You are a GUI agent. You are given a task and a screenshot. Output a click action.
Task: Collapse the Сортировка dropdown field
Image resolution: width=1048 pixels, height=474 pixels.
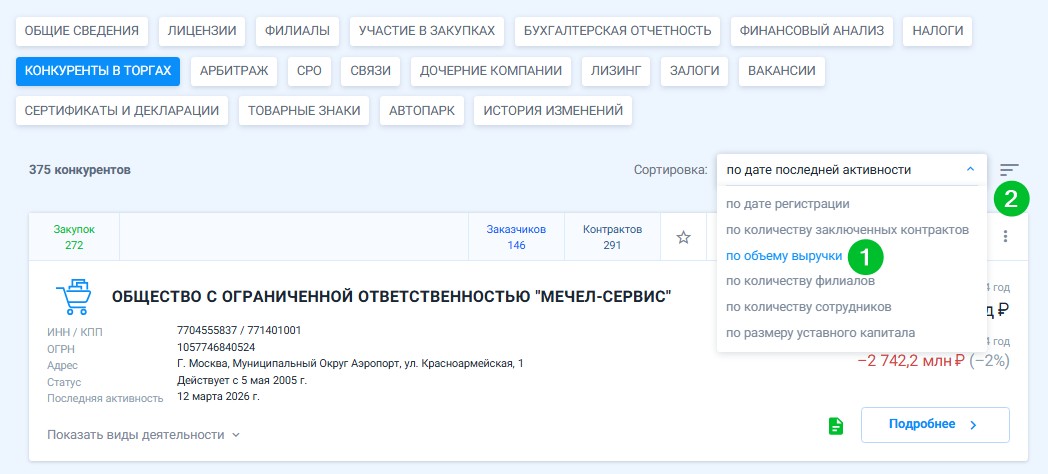pyautogui.click(x=852, y=170)
